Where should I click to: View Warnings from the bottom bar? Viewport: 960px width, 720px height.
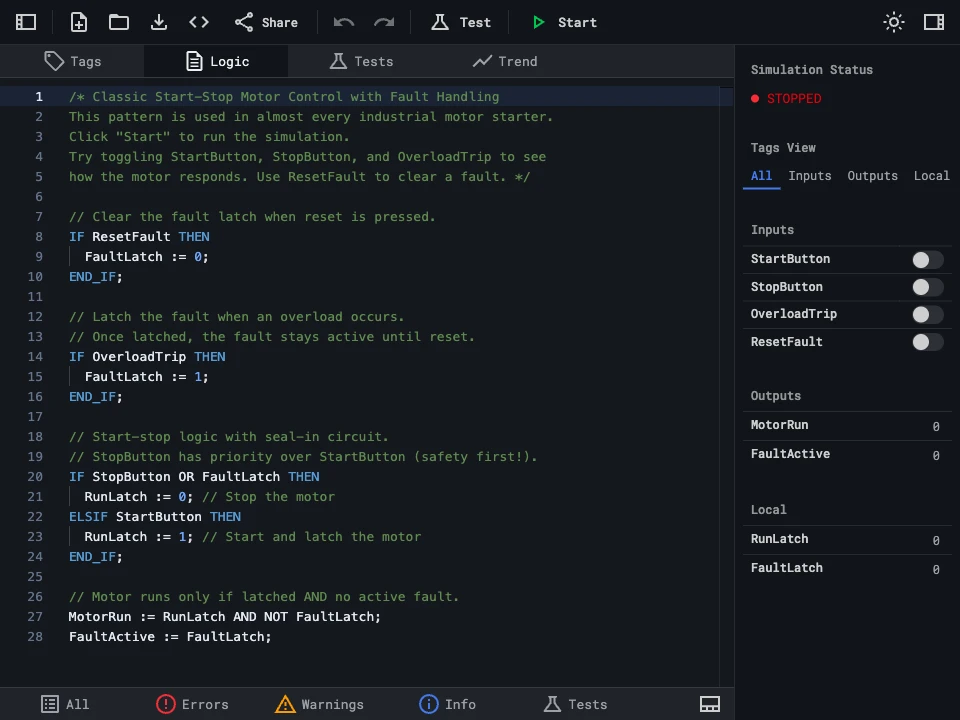pyautogui.click(x=320, y=704)
